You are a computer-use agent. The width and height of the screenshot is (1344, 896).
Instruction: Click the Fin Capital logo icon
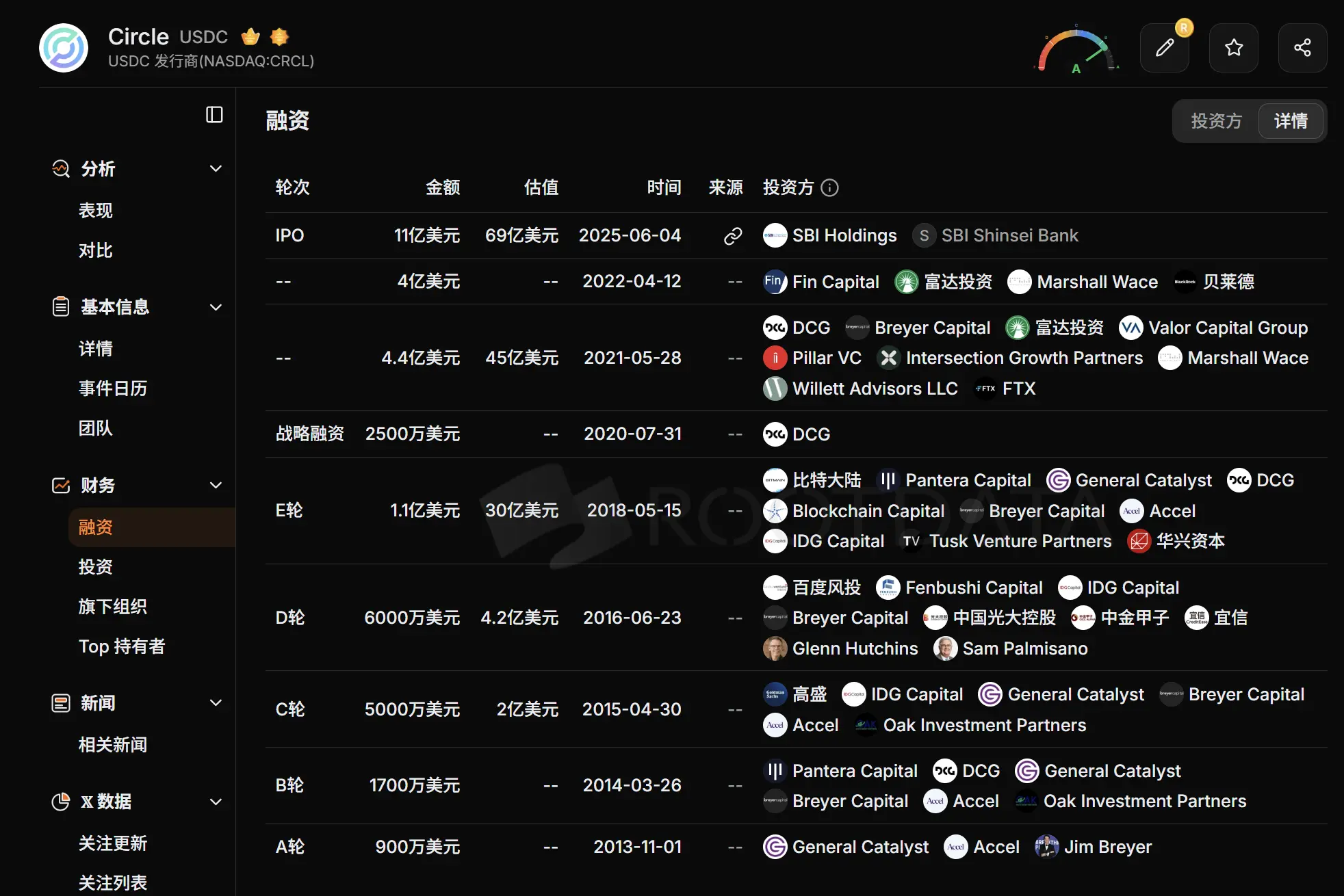tap(775, 282)
